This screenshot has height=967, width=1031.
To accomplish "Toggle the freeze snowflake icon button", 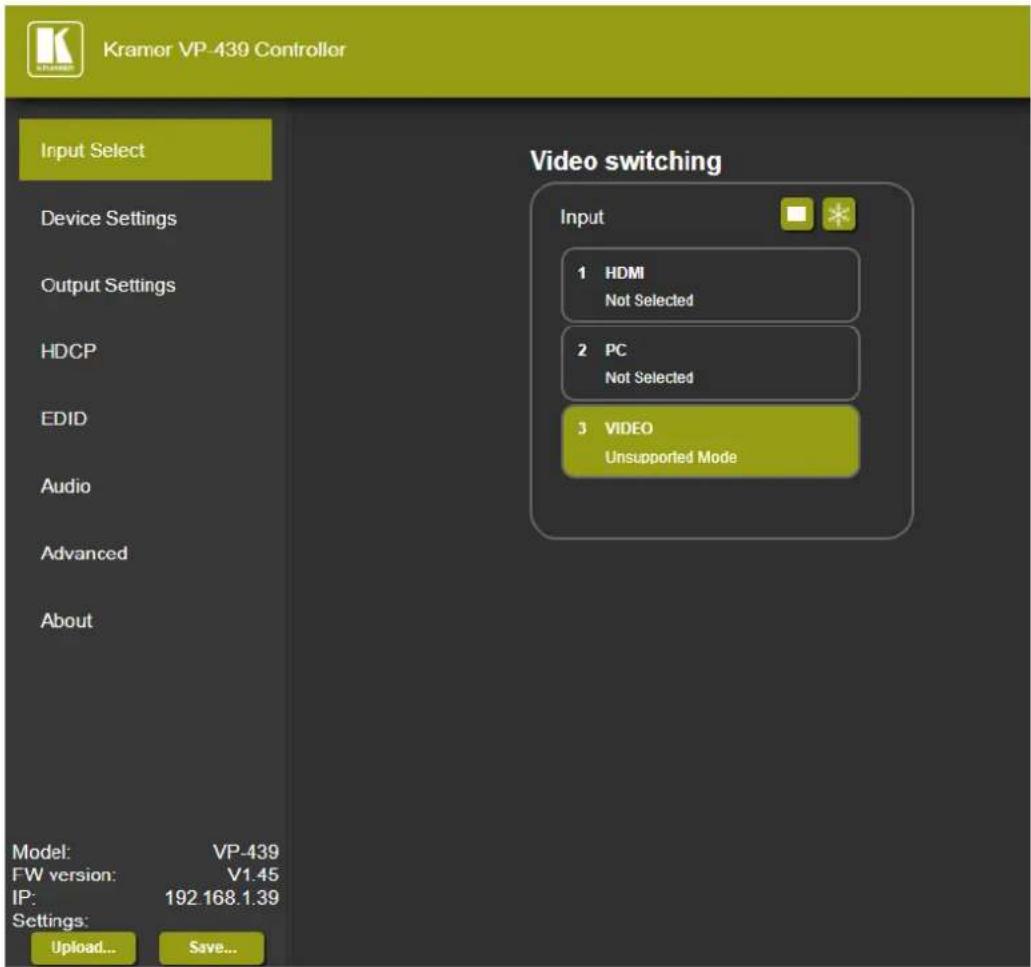I will point(839,214).
